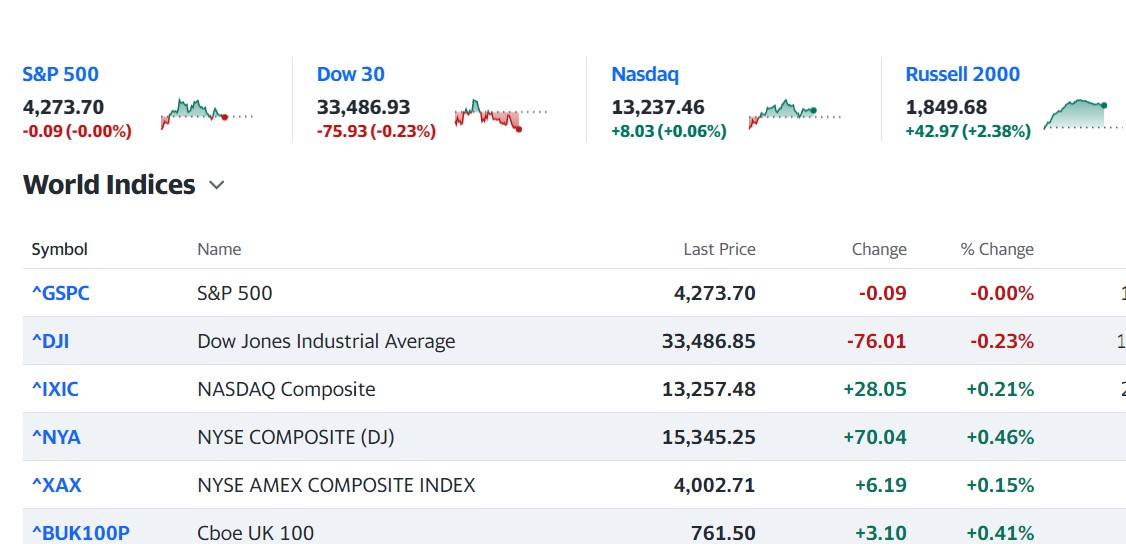Click percent change +0.15%

point(1000,485)
